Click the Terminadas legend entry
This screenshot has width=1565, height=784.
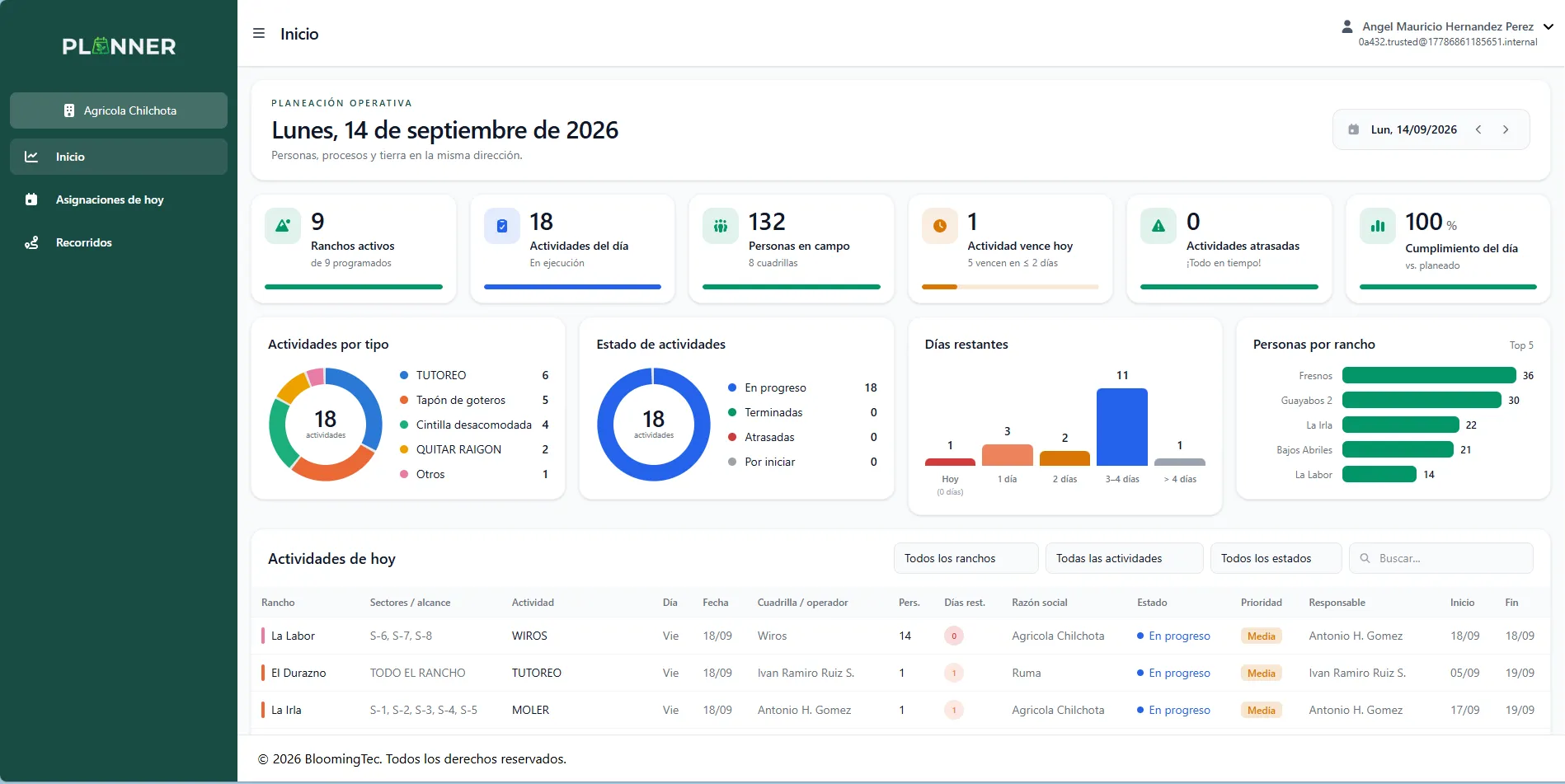coord(802,412)
